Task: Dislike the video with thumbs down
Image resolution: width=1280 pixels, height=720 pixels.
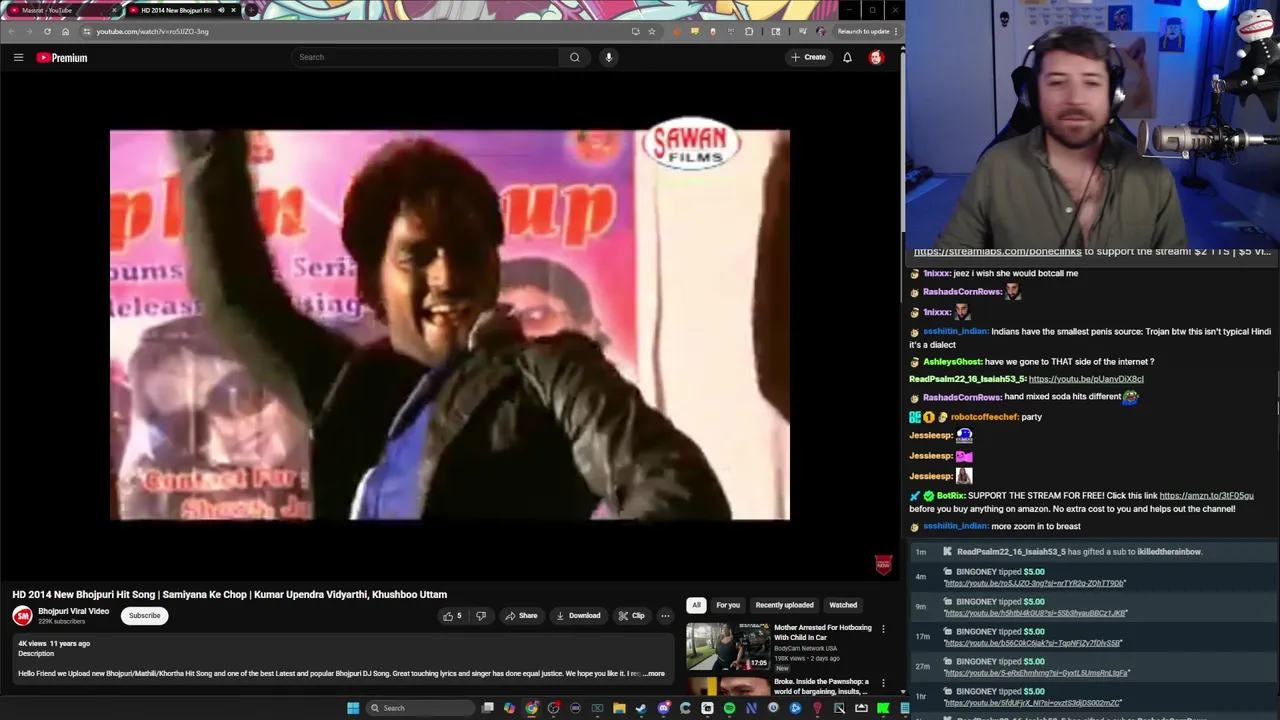Action: pos(481,616)
